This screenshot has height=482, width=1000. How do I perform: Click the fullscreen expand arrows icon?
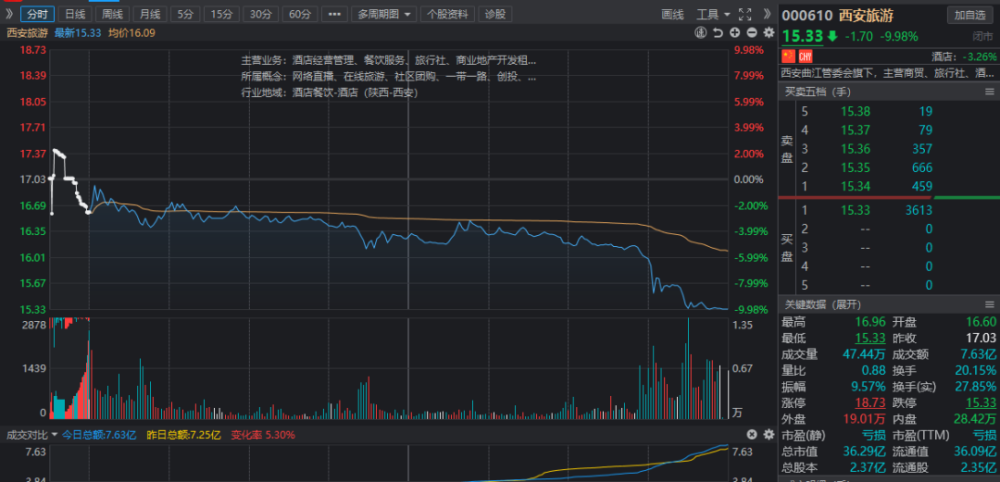coord(744,14)
